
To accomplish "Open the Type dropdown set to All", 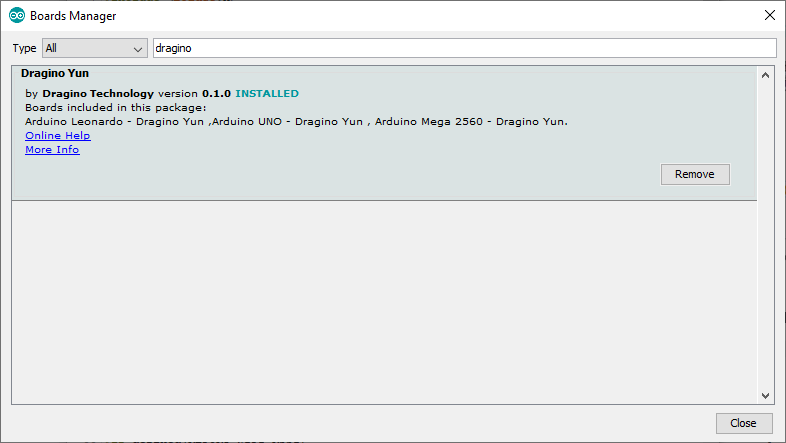I will [95, 48].
